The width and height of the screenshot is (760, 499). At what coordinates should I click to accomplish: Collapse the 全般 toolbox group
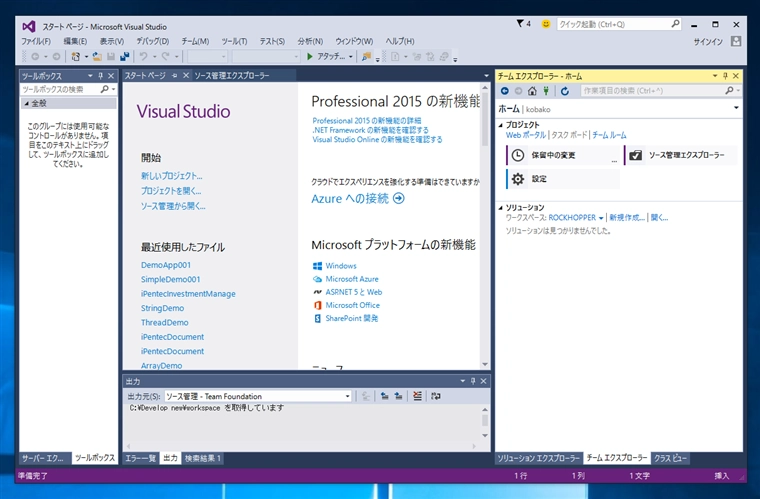[x=27, y=103]
